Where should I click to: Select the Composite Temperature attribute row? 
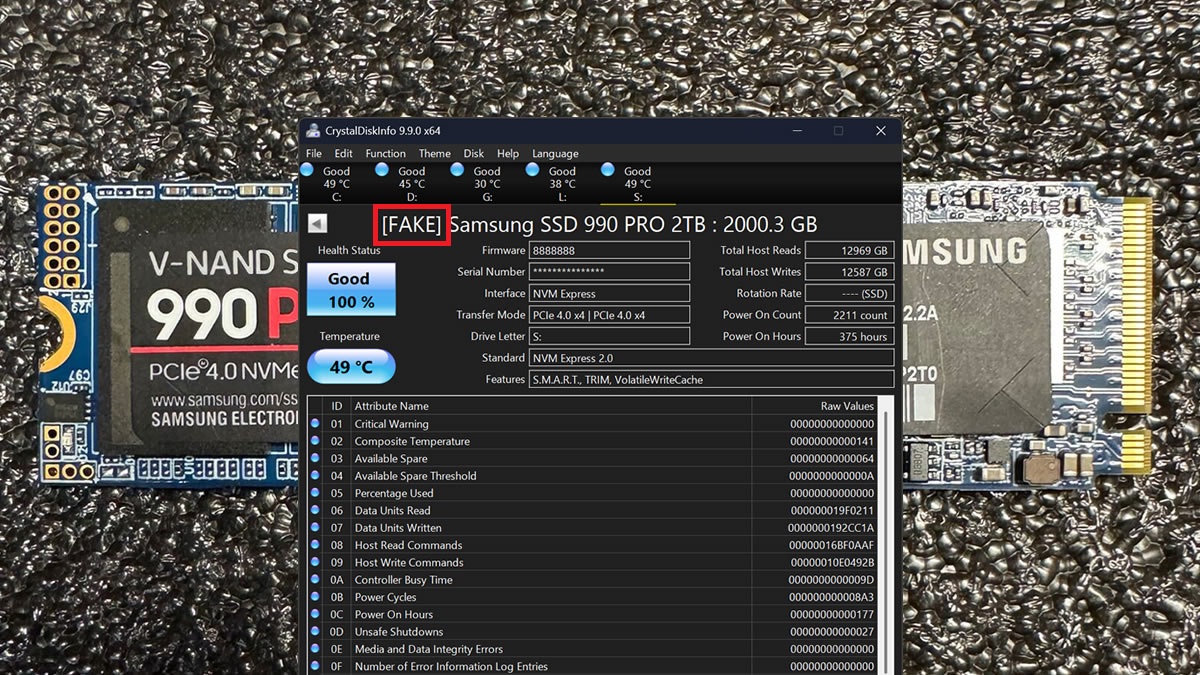[593, 441]
